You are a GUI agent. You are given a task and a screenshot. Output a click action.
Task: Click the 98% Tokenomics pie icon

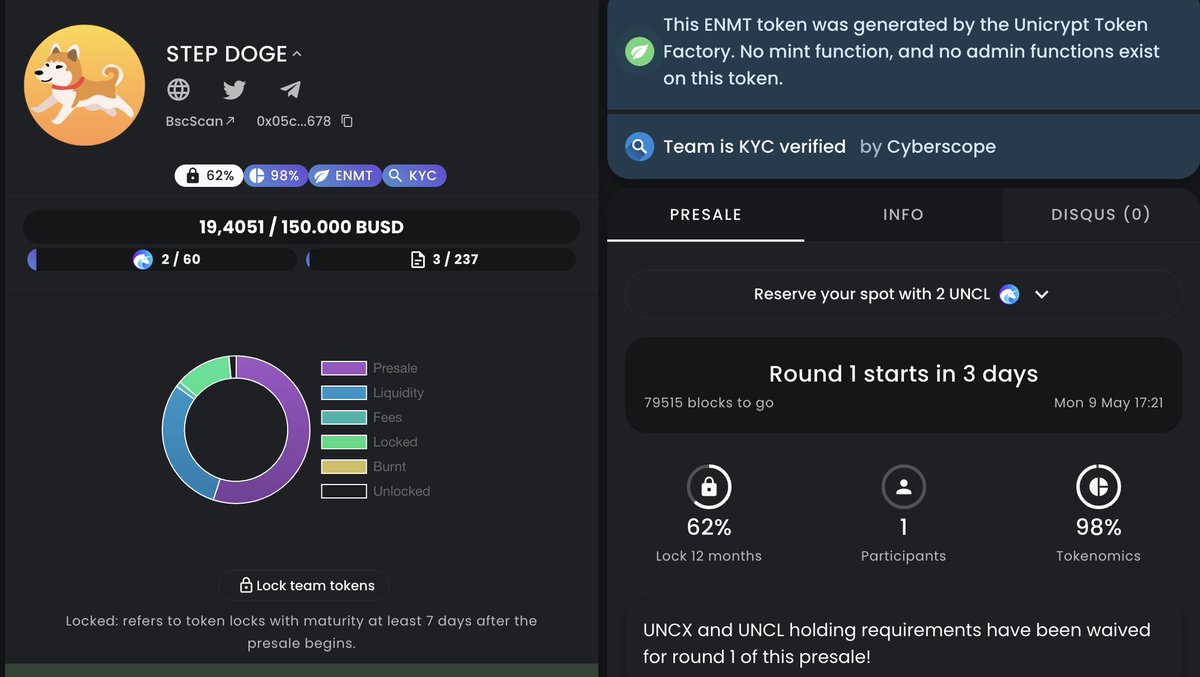[1098, 488]
